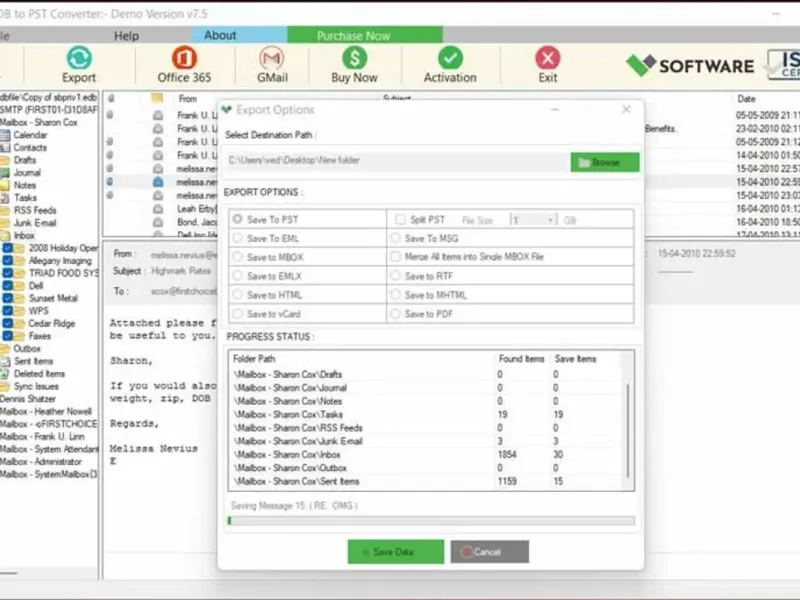Image resolution: width=800 pixels, height=600 pixels.
Task: Open the PST file size dropdown
Action: (x=533, y=220)
